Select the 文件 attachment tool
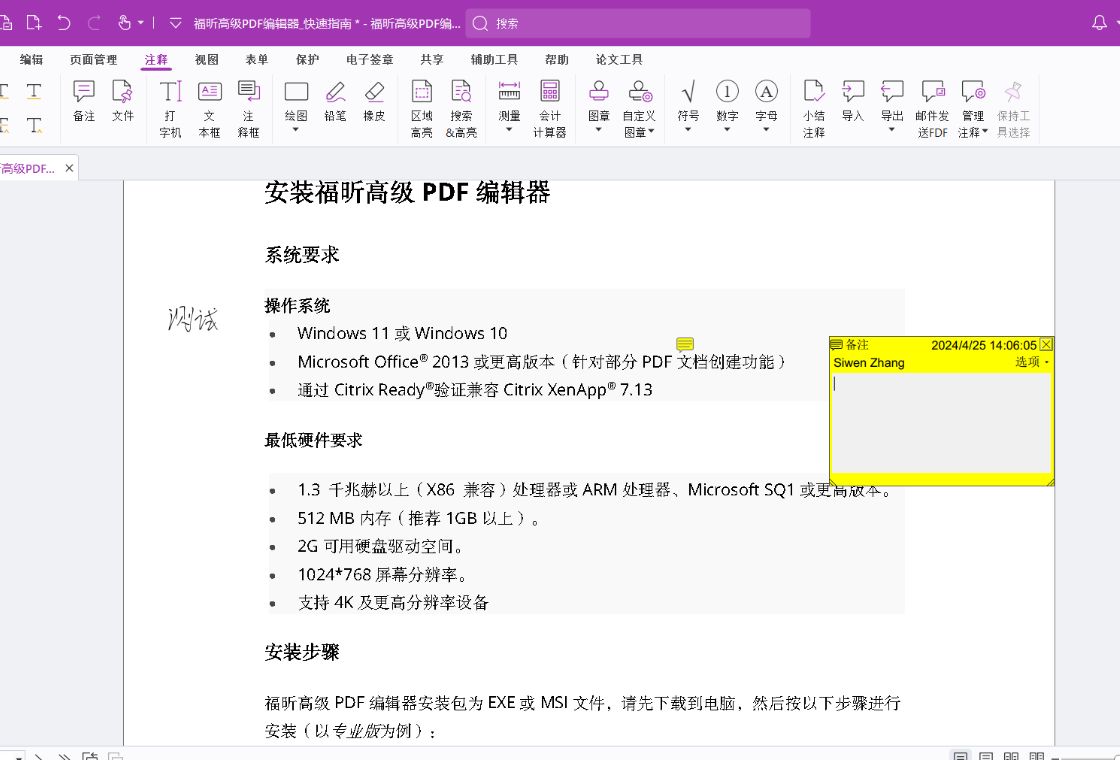This screenshot has height=760, width=1120. 123,101
